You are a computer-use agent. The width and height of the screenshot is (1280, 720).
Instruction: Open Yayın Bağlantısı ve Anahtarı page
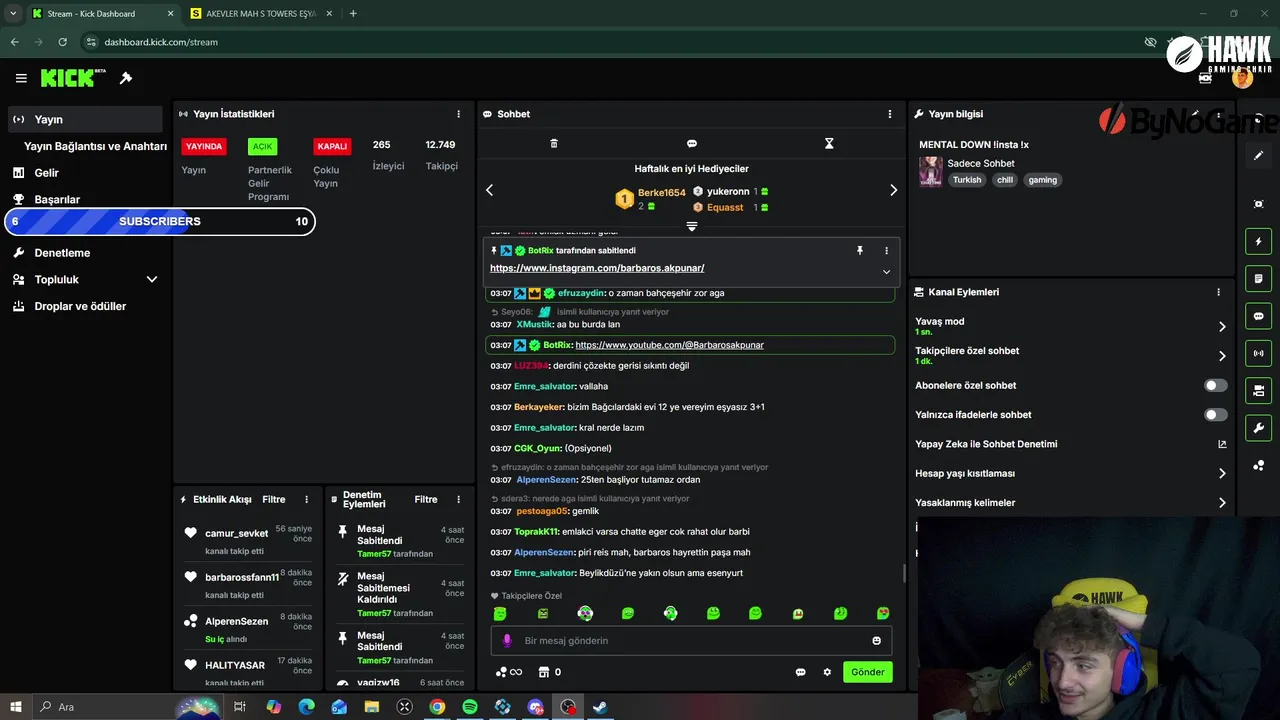point(95,146)
